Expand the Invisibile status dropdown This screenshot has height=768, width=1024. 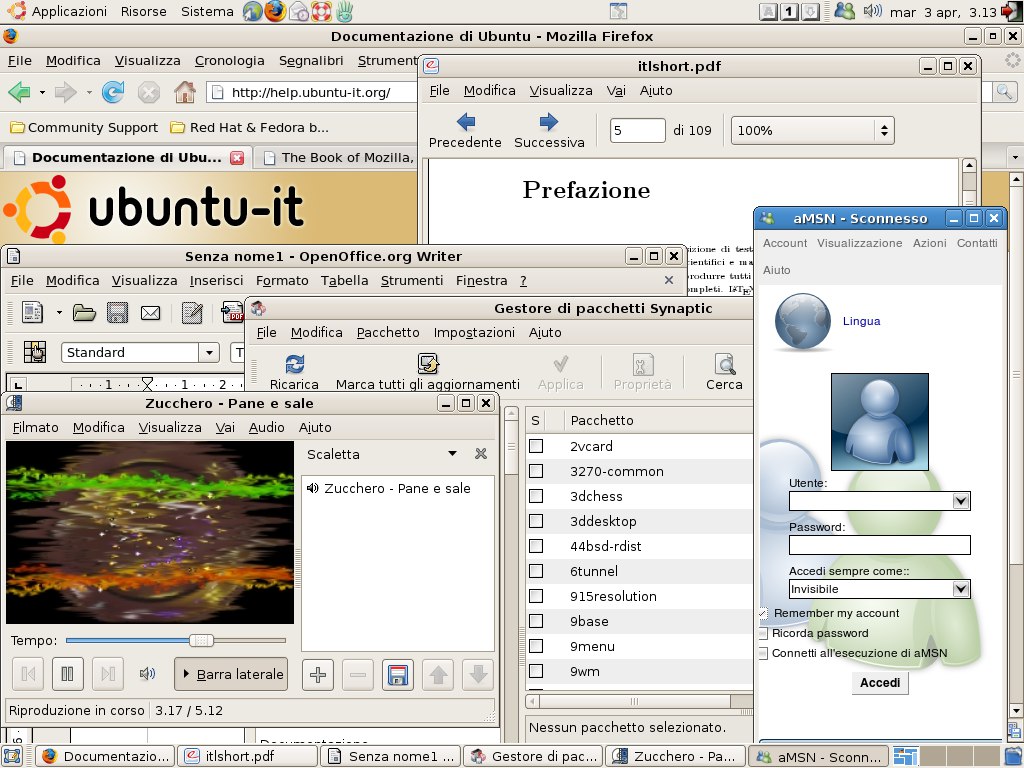pyautogui.click(x=961, y=589)
